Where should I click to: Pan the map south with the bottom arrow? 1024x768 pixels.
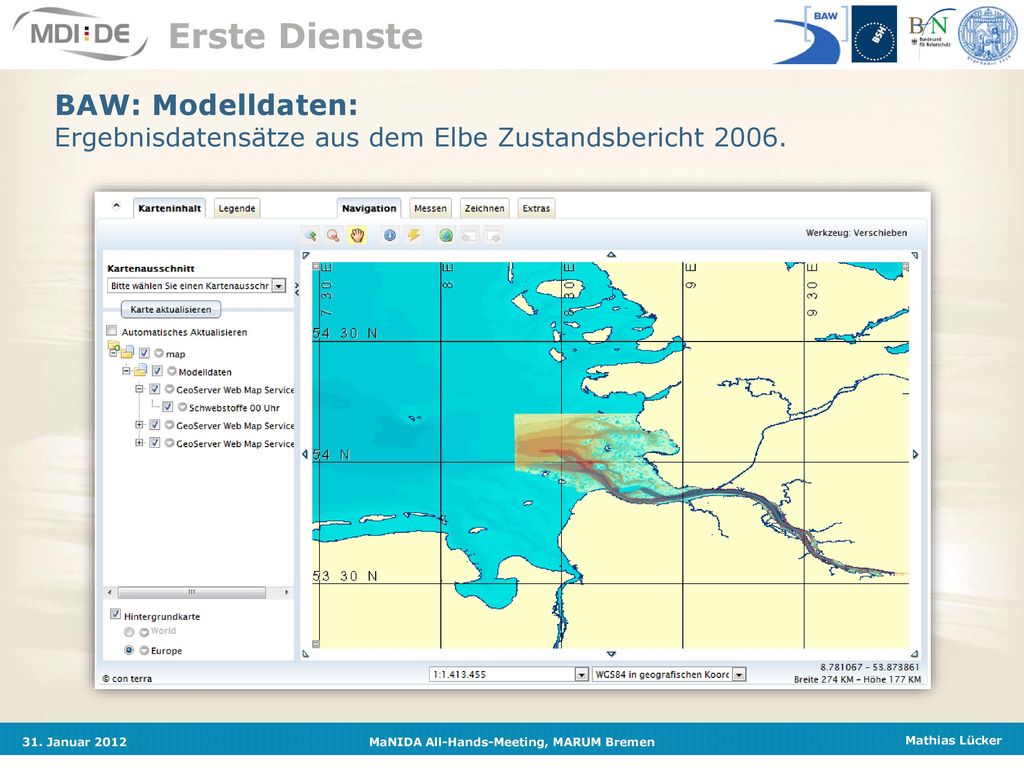pyautogui.click(x=611, y=653)
